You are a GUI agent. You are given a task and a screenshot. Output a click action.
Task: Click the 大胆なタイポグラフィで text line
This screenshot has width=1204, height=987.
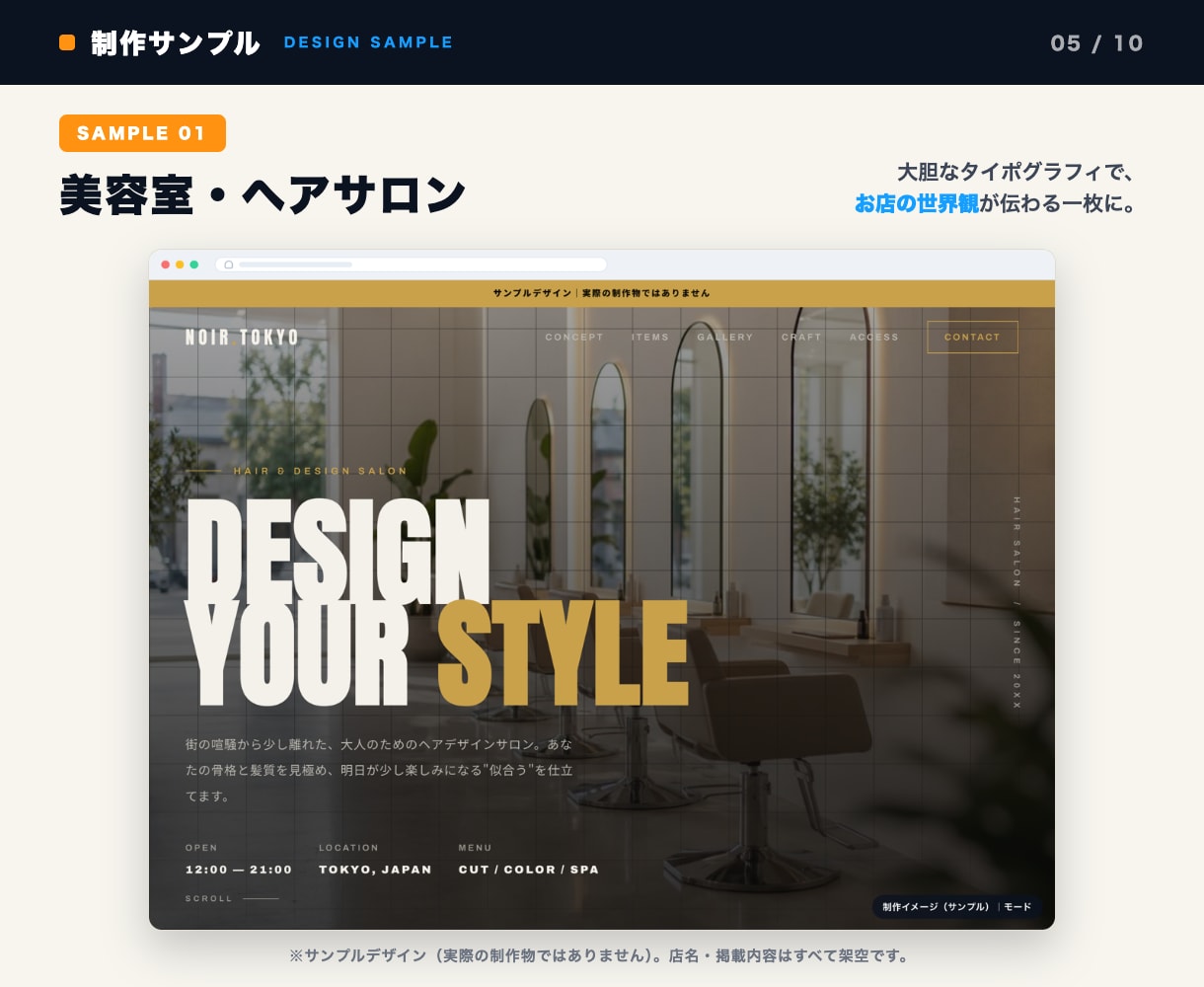(x=1016, y=172)
